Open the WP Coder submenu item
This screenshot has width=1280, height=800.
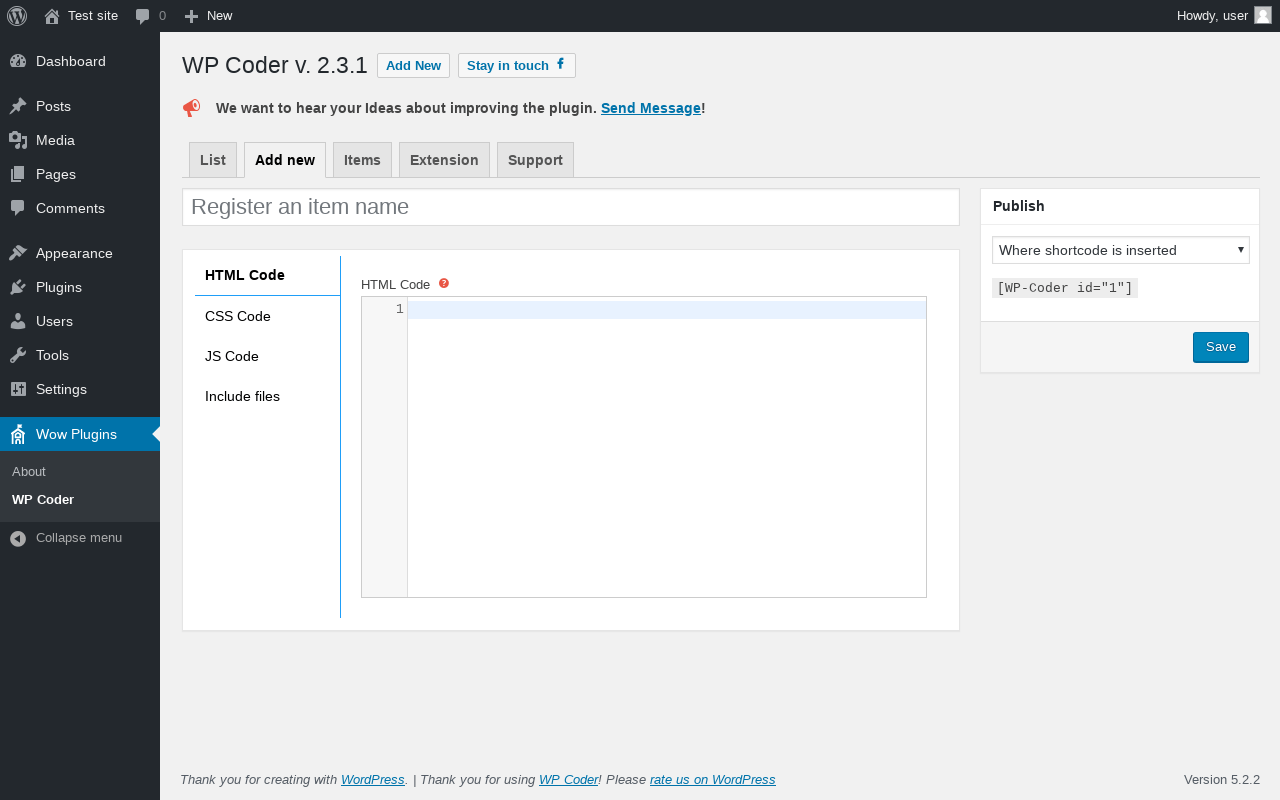[80, 499]
